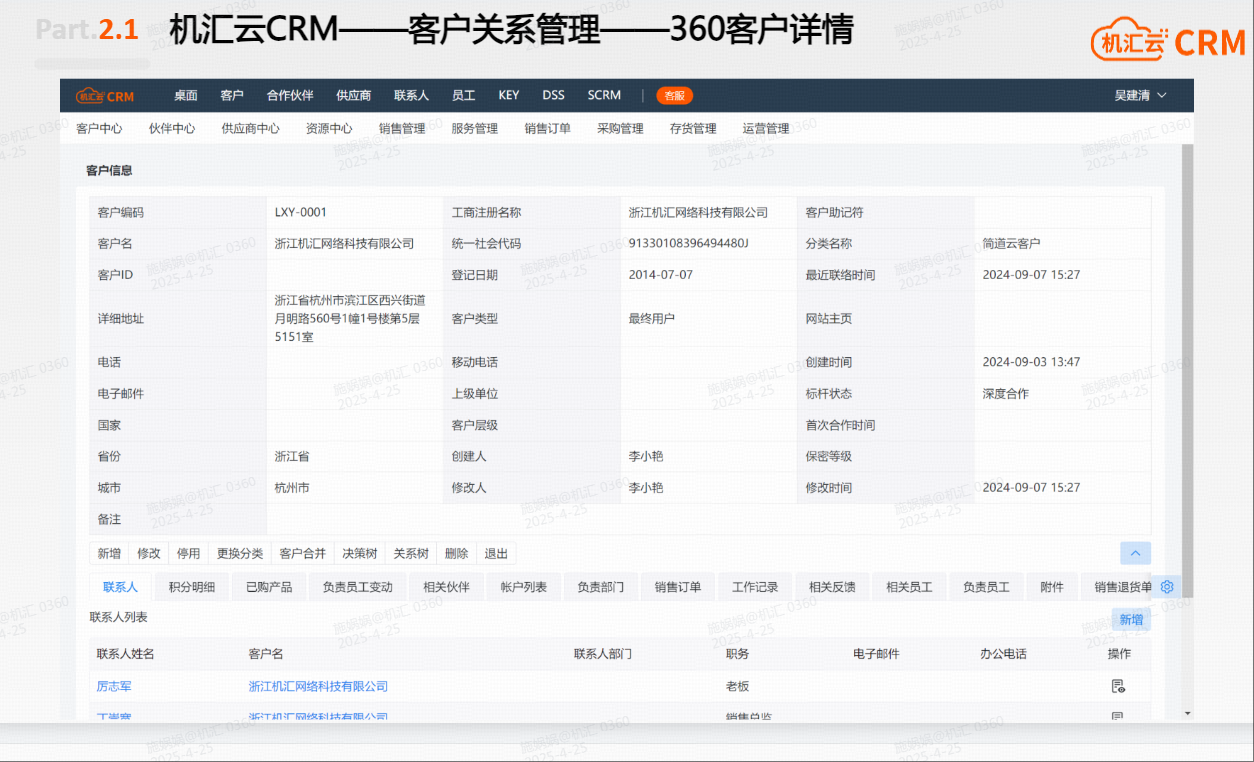The height and width of the screenshot is (762, 1254).
Task: Click the vertical scrollbar of the page
Action: (1188, 370)
